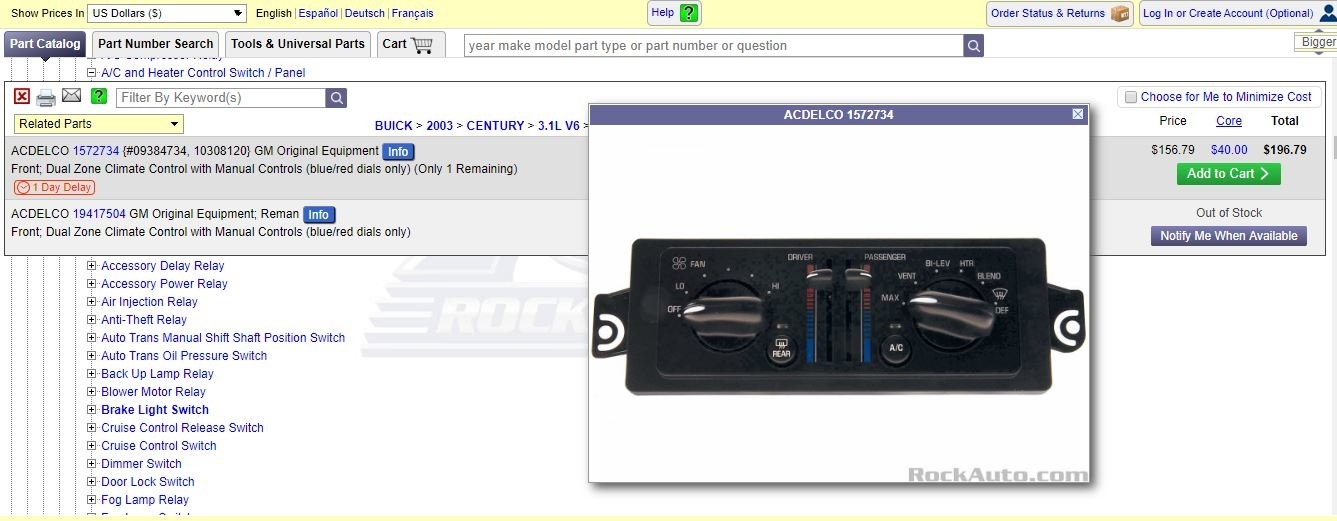Click the printer icon

(46, 97)
